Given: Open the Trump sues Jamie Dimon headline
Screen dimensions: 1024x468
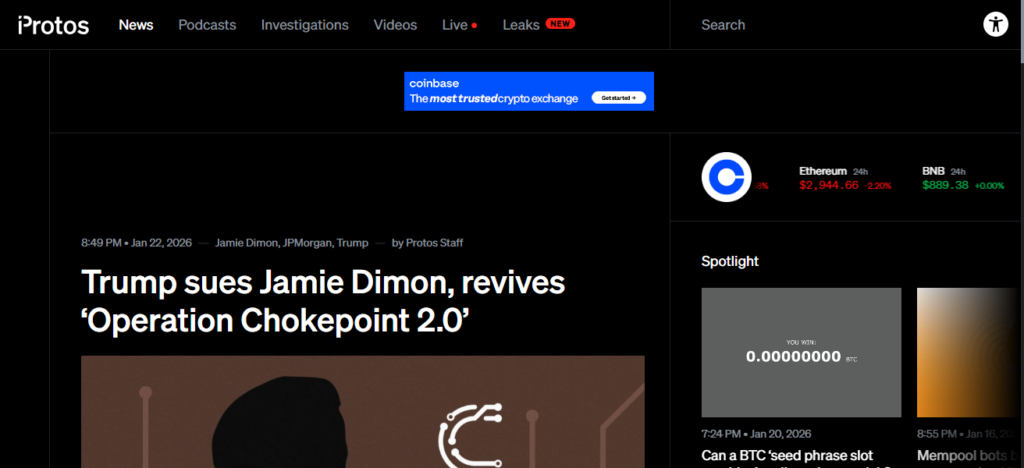Looking at the screenshot, I should pos(323,299).
